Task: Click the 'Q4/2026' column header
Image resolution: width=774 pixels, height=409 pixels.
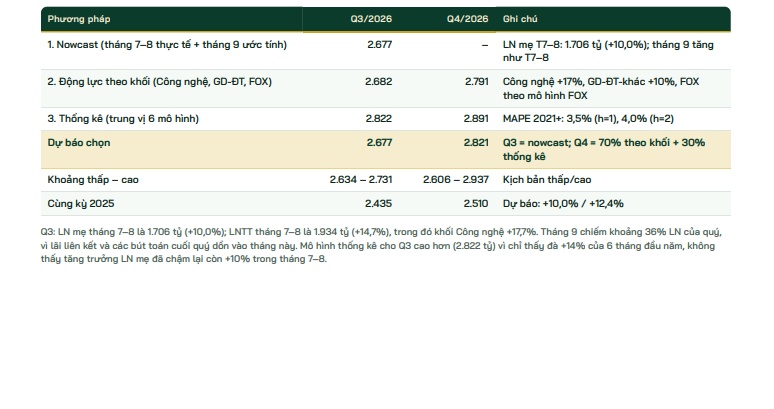Action: point(467,19)
